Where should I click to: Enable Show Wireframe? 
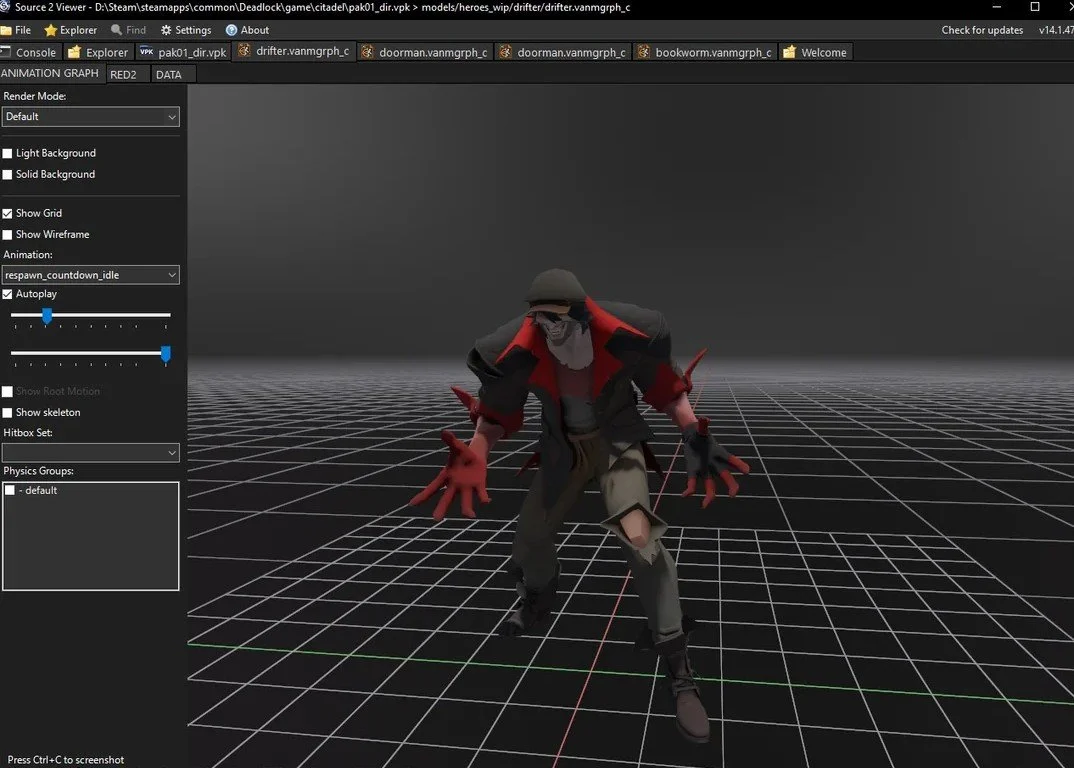tap(8, 235)
